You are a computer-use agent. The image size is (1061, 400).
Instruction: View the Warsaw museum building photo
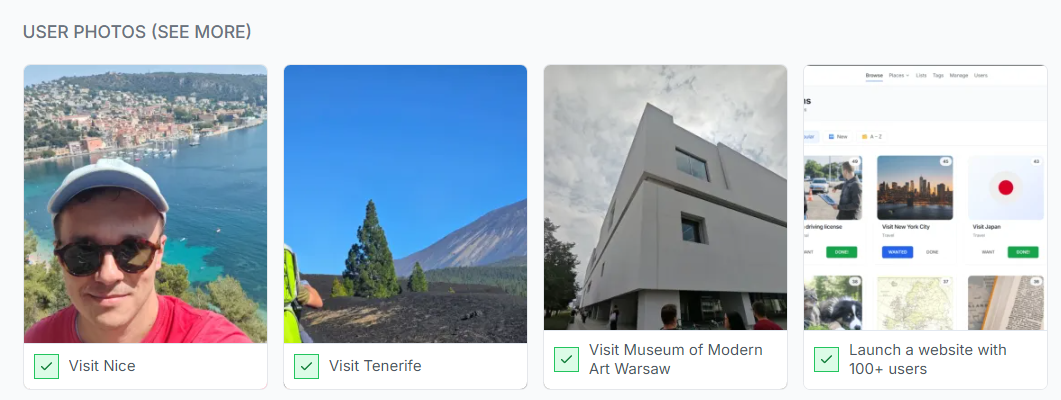pyautogui.click(x=665, y=198)
